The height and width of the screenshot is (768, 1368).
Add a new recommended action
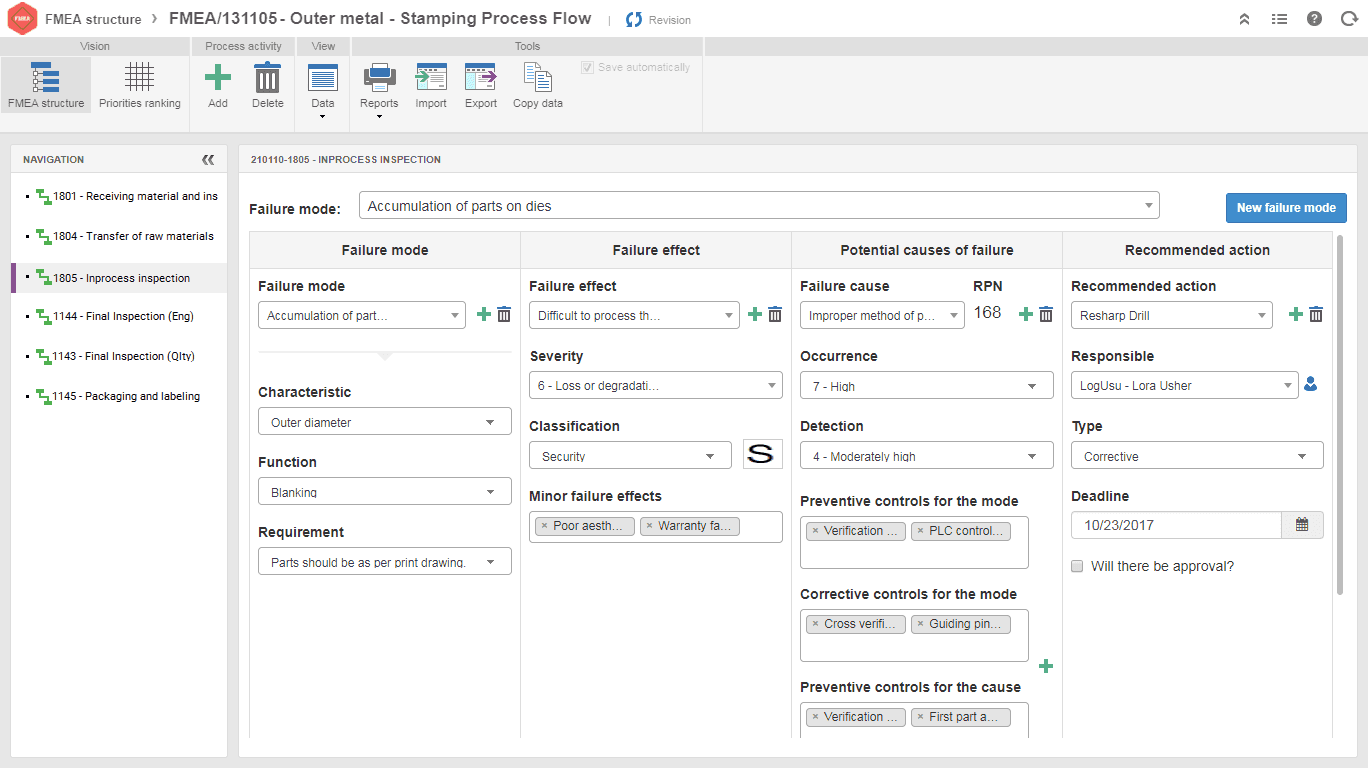pyautogui.click(x=1296, y=315)
